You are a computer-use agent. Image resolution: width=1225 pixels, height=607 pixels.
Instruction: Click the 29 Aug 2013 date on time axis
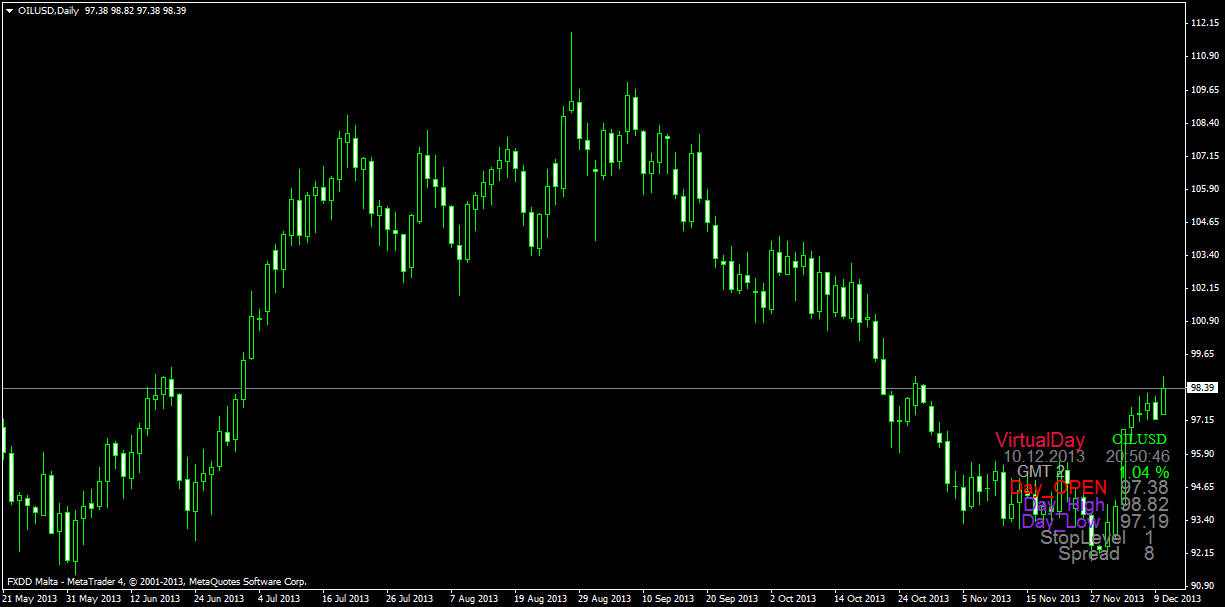pos(605,599)
